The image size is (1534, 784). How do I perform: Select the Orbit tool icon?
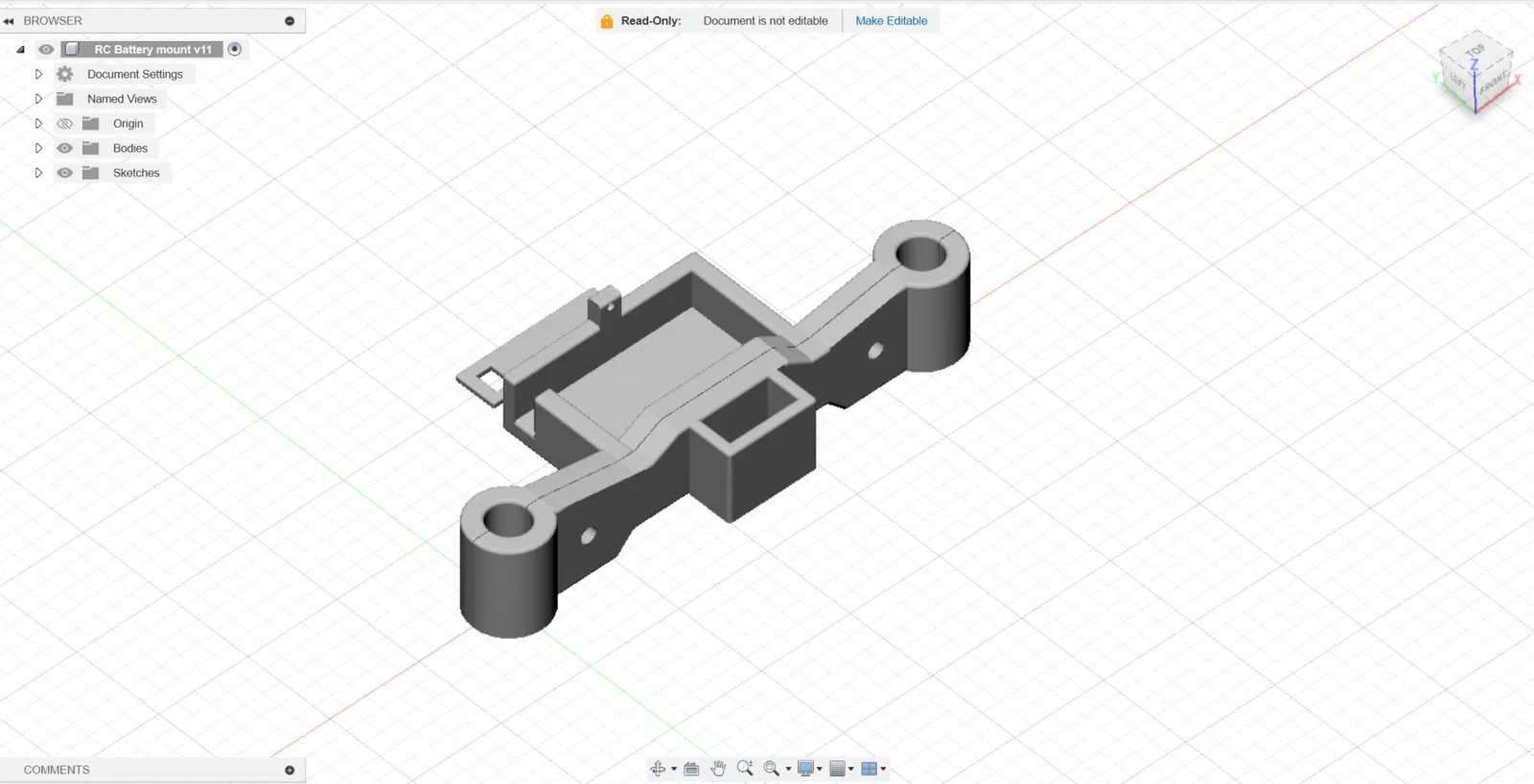click(x=658, y=769)
